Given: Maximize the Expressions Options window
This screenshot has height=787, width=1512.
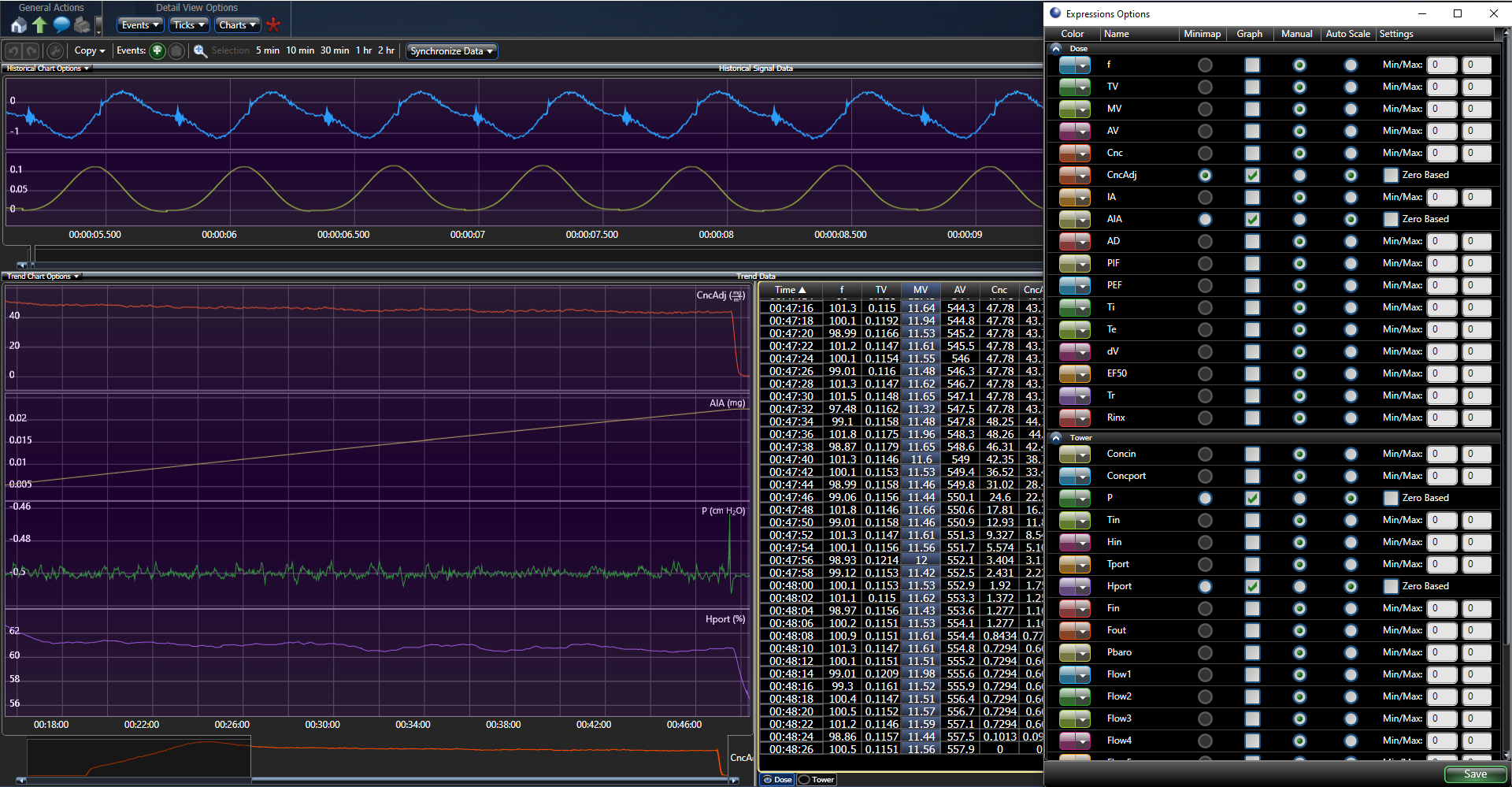Looking at the screenshot, I should click(x=1458, y=13).
